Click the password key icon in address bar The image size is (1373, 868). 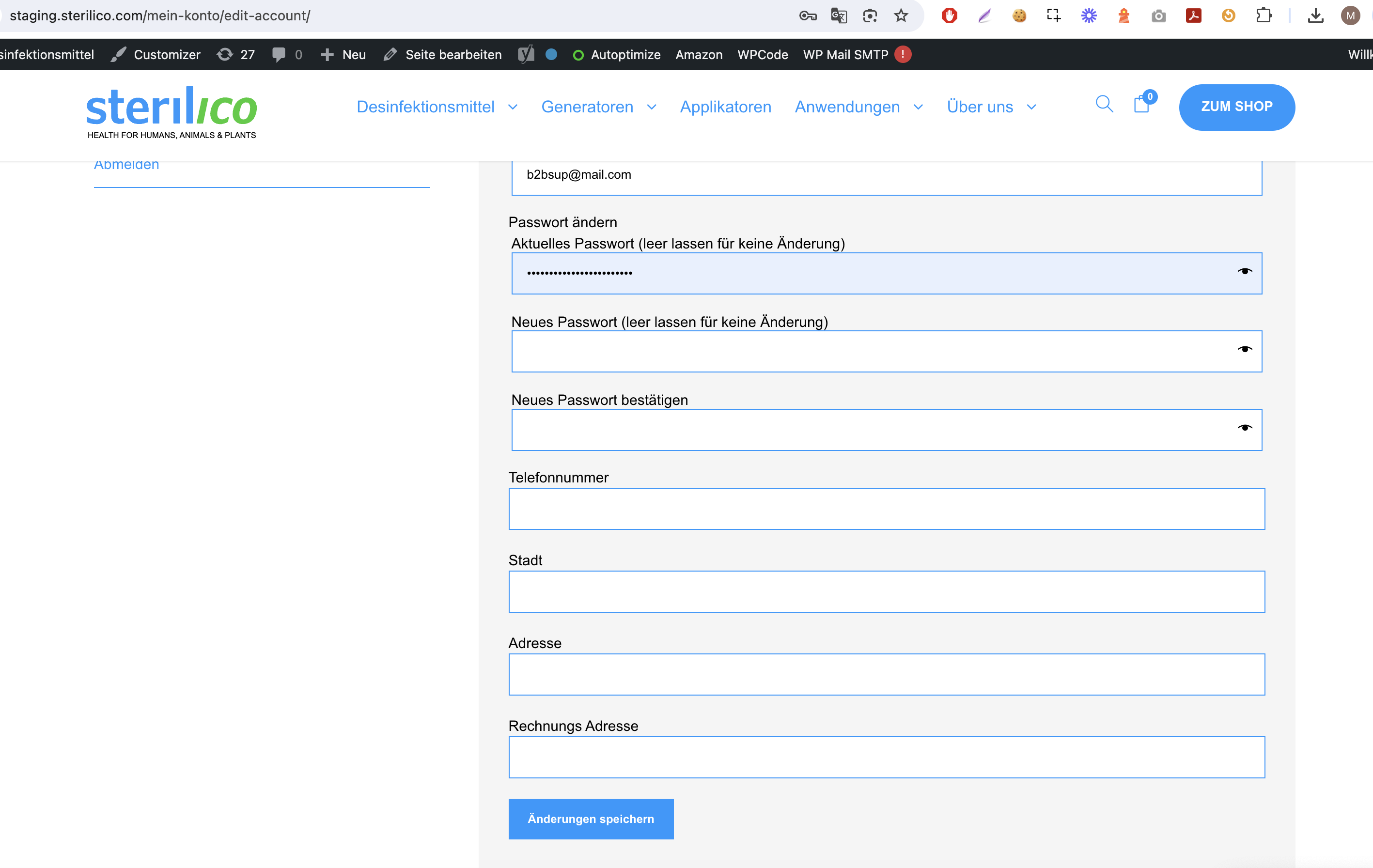pos(808,16)
